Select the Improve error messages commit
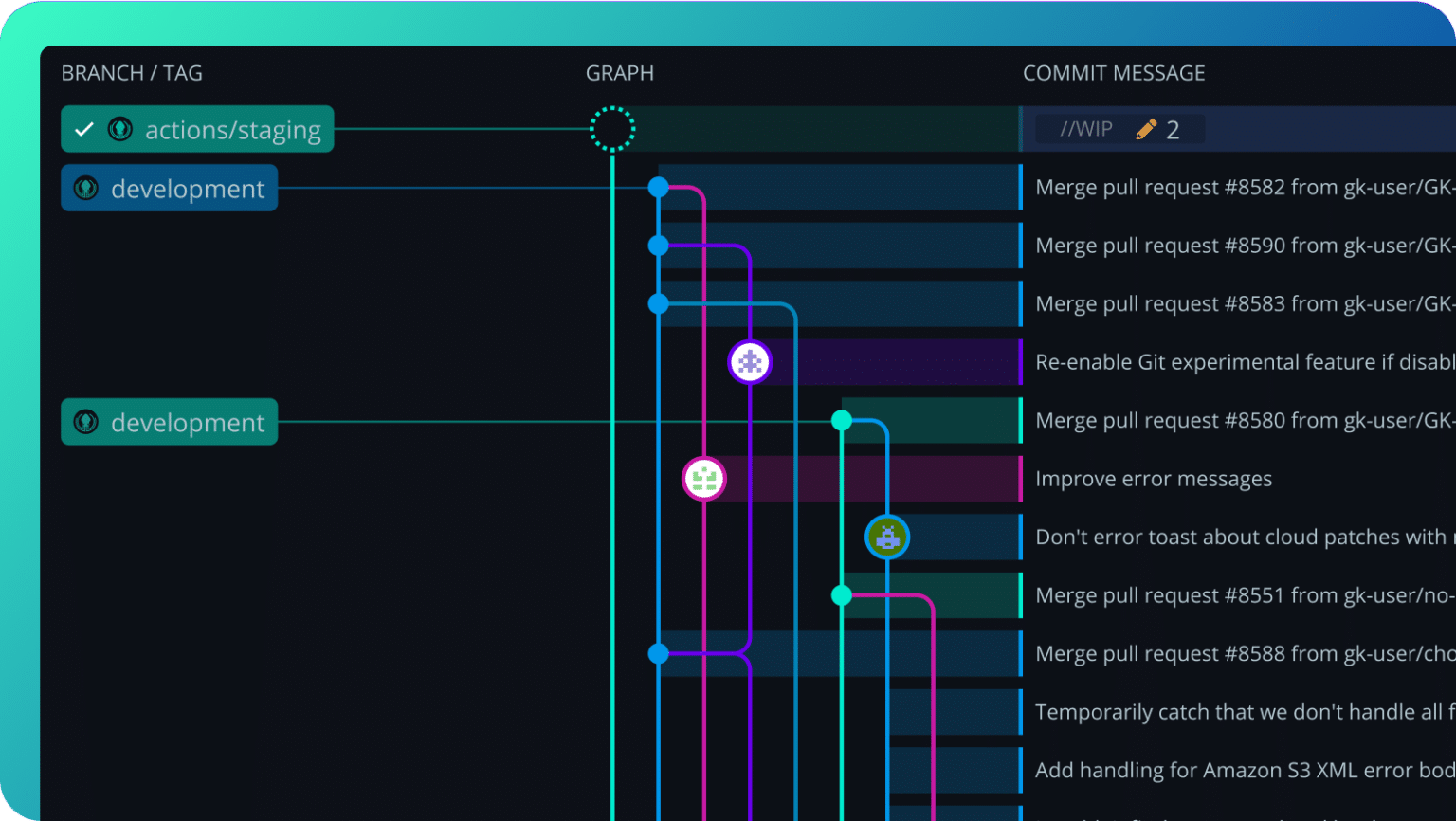This screenshot has width=1456, height=821. [x=1154, y=479]
